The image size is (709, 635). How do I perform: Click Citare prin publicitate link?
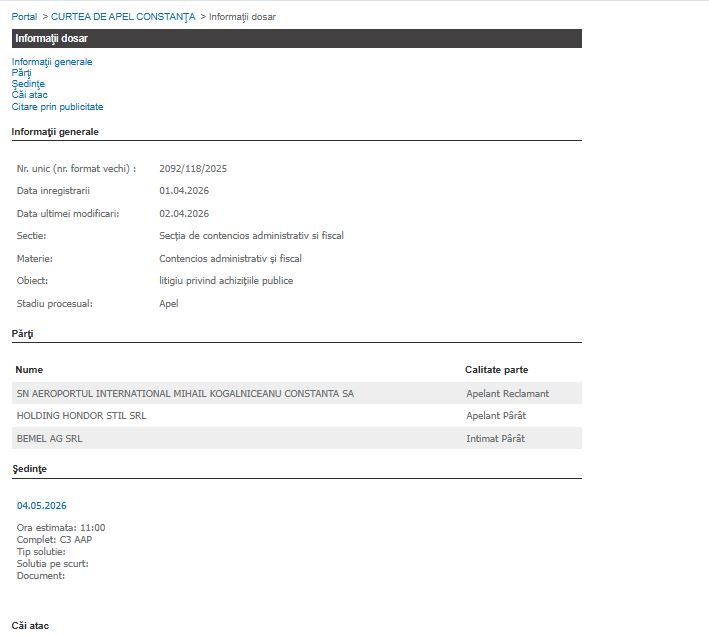coord(57,107)
